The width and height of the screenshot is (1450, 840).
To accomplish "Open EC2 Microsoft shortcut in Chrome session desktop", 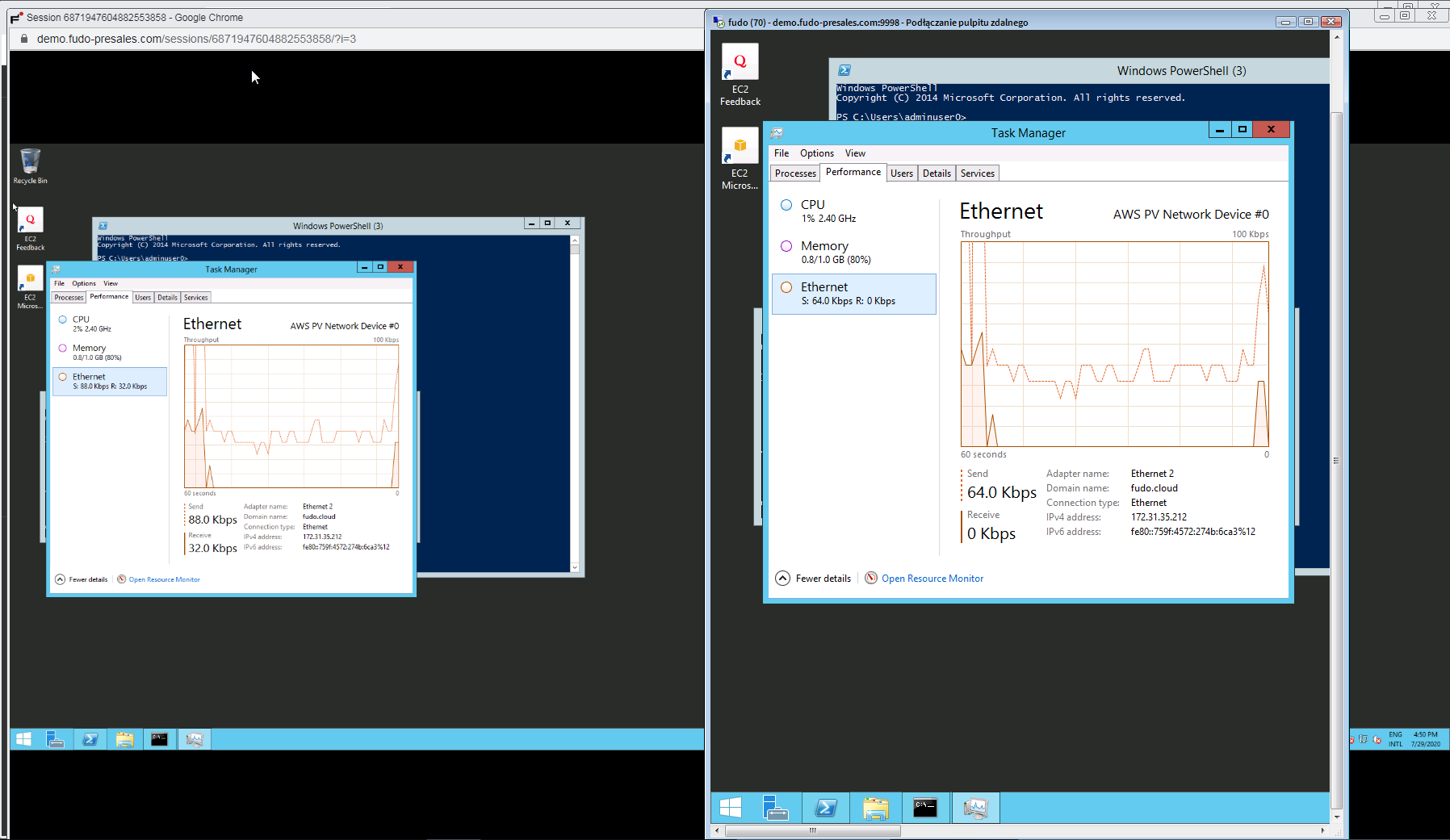I will [x=30, y=288].
